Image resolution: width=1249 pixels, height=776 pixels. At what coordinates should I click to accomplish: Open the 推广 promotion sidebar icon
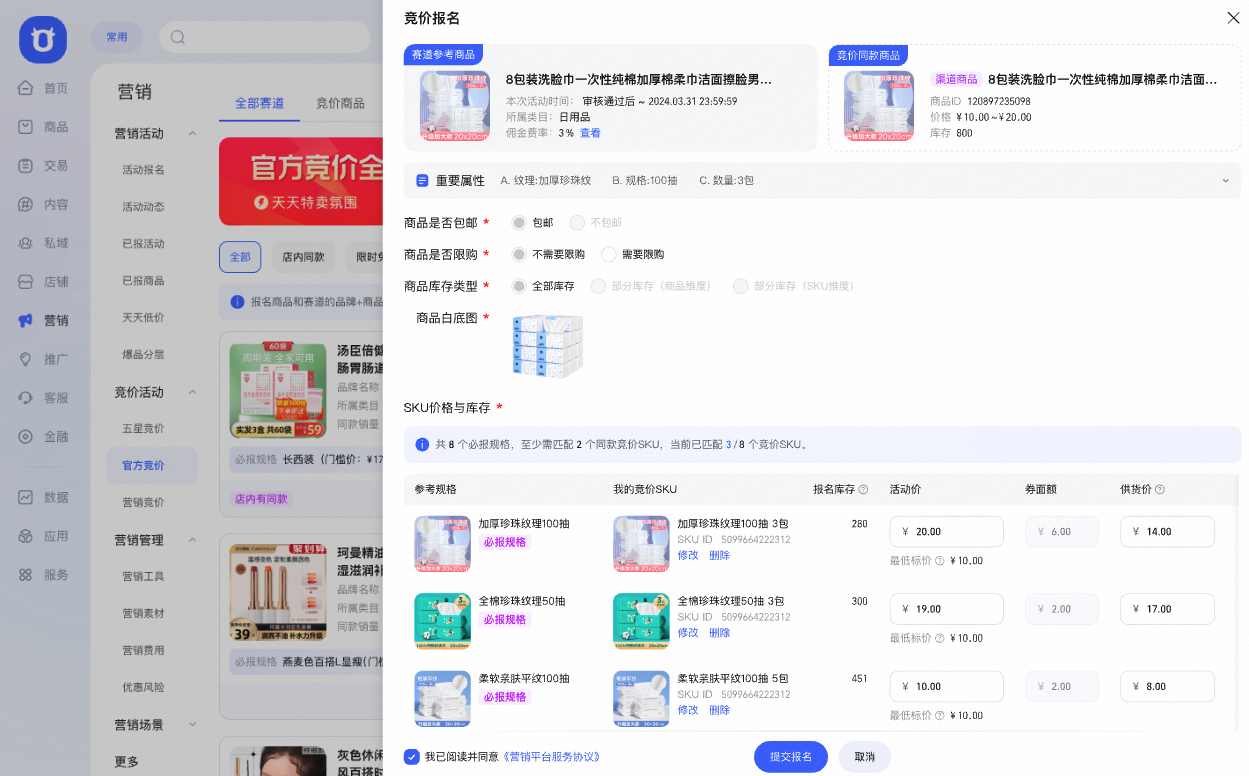coord(26,359)
